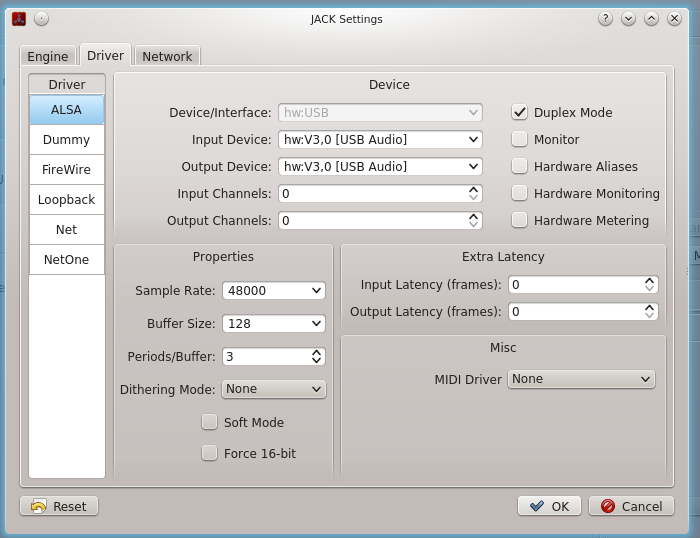The image size is (700, 538).
Task: Enable the Soft Mode option
Action: [x=210, y=422]
